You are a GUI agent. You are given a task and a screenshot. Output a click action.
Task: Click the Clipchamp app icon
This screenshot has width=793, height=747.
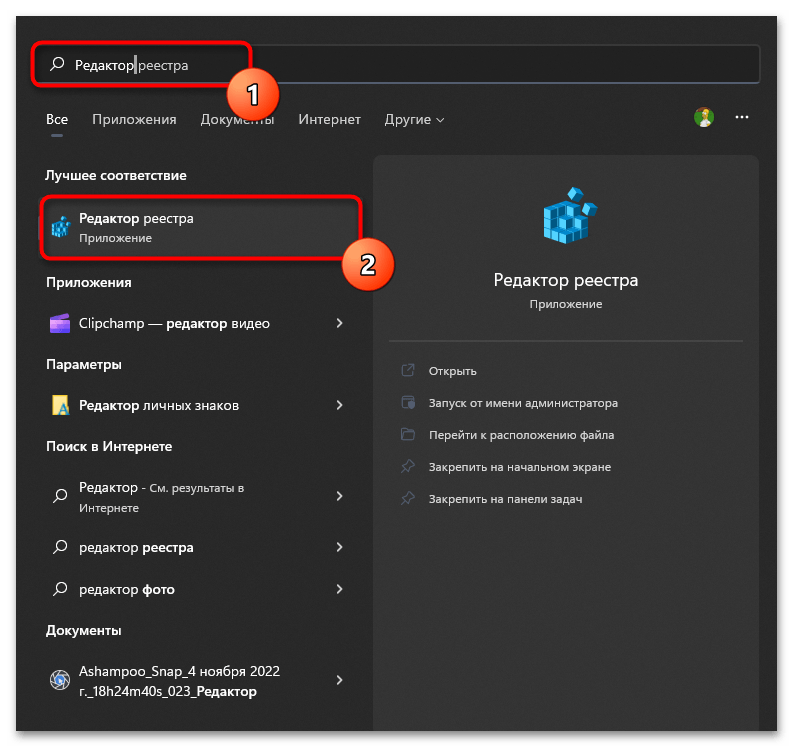pos(60,323)
